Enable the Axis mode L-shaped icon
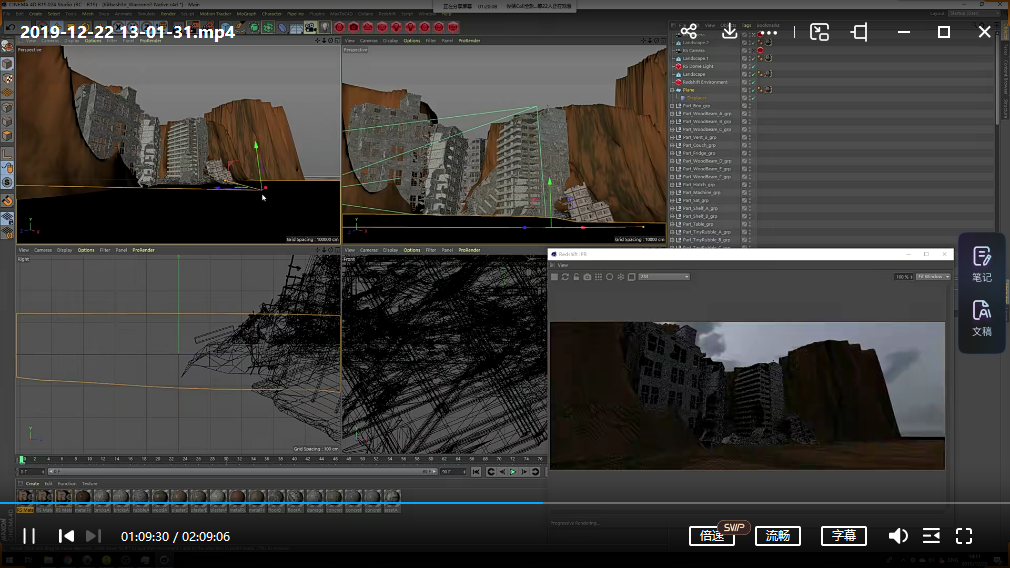The image size is (1010, 568). 7,153
